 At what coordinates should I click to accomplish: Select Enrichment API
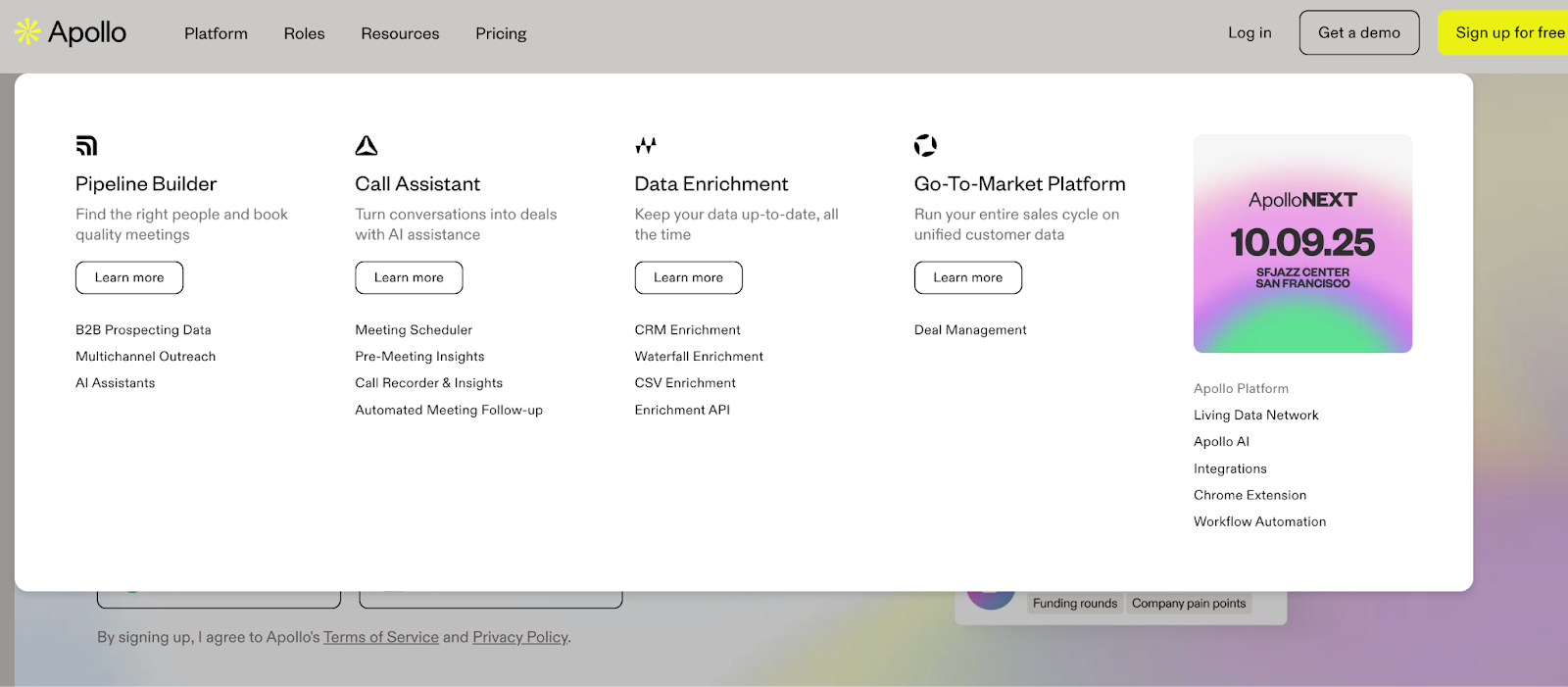[x=682, y=410]
